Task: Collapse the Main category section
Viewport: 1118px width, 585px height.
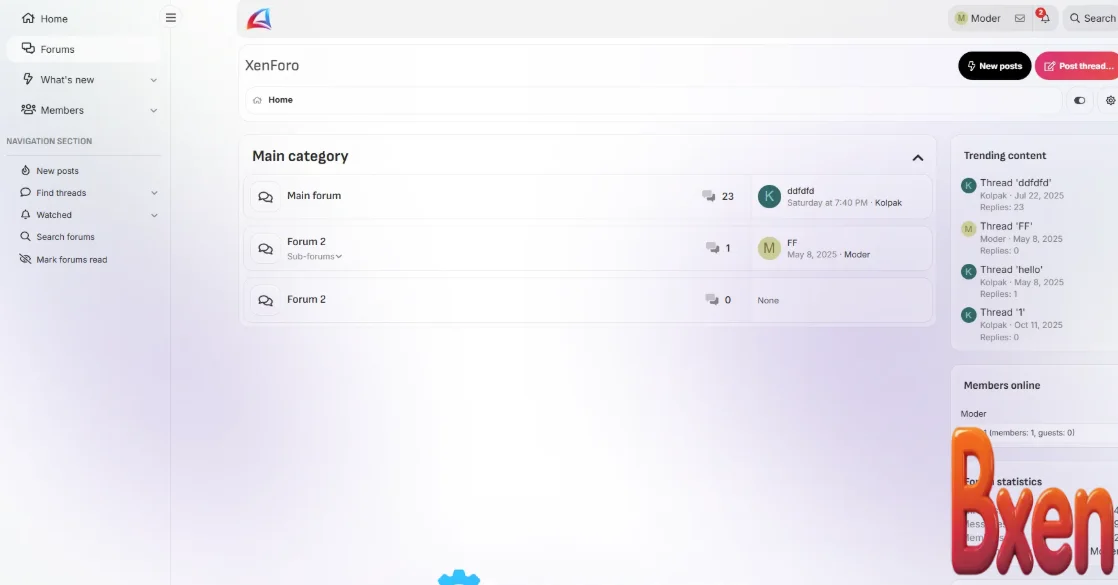Action: tap(917, 157)
